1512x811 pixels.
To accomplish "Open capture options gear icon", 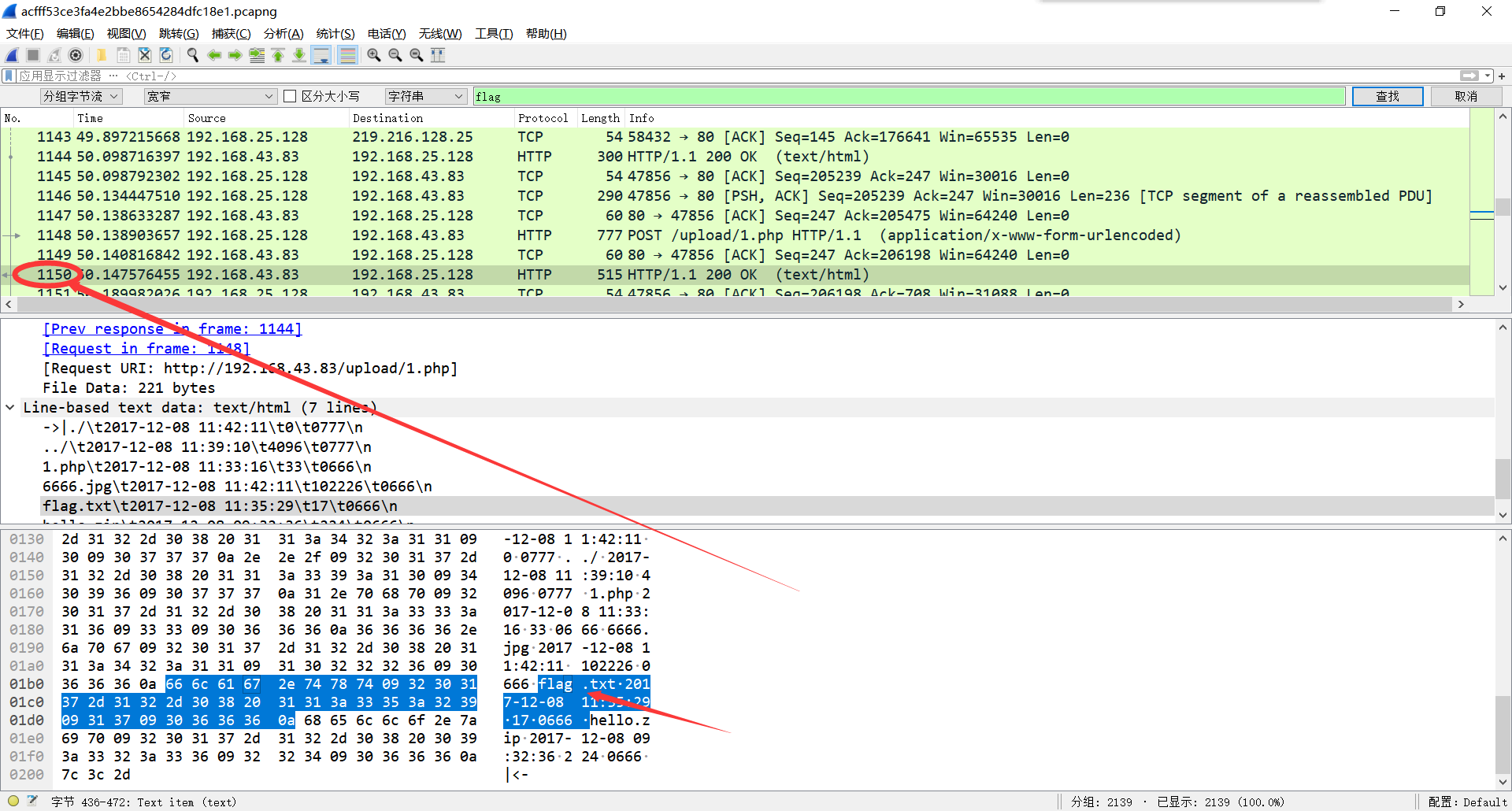I will tap(76, 55).
